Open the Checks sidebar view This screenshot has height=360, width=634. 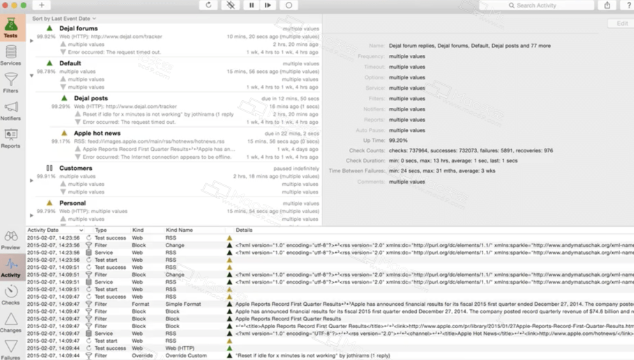[11, 295]
